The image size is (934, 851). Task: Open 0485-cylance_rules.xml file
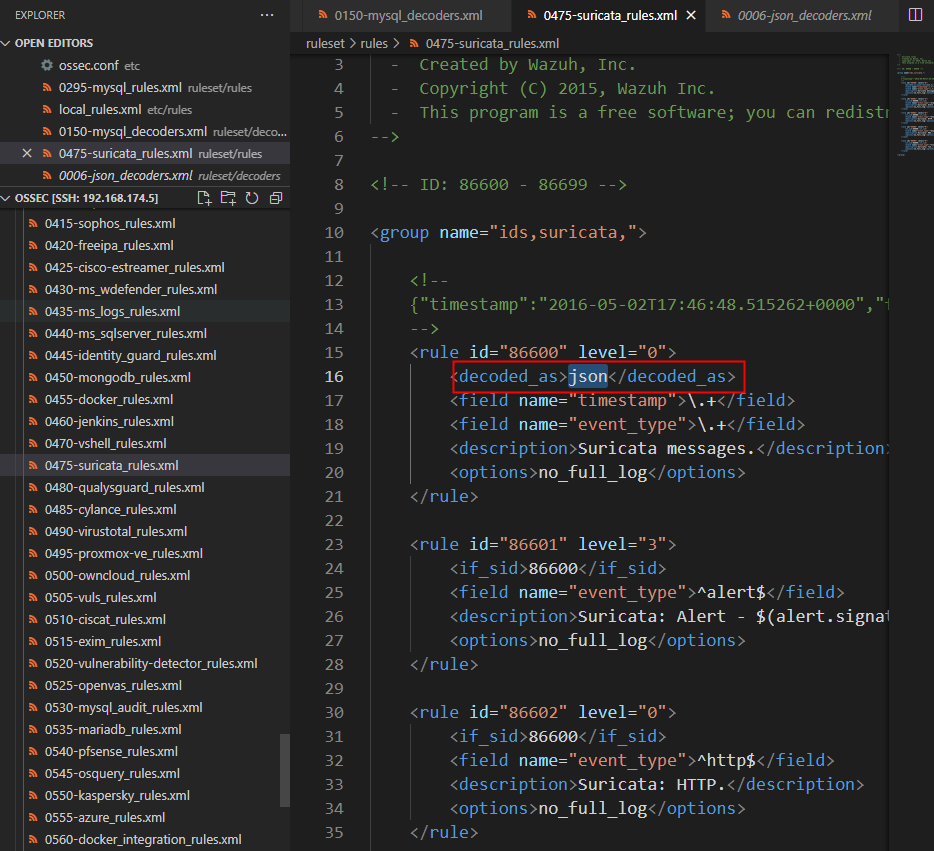click(145, 510)
